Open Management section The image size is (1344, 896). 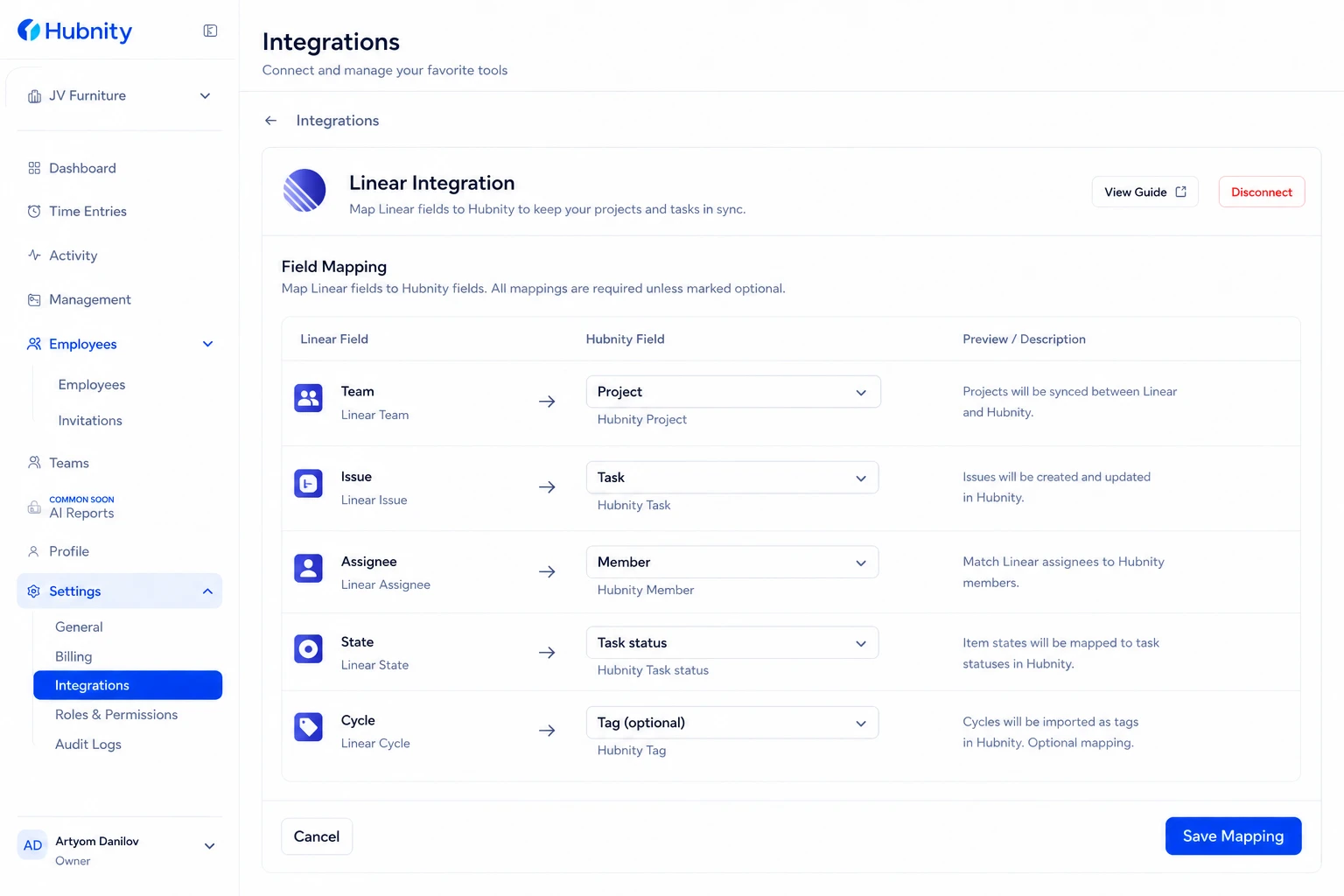pos(90,299)
